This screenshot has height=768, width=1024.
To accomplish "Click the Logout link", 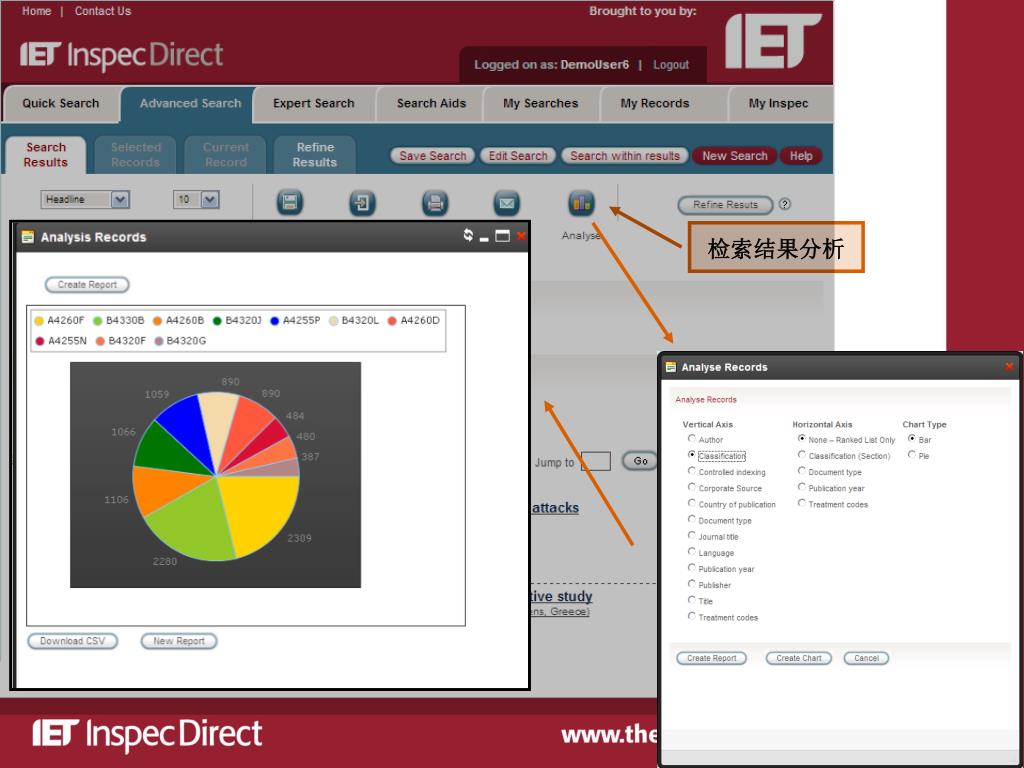I will tap(671, 65).
